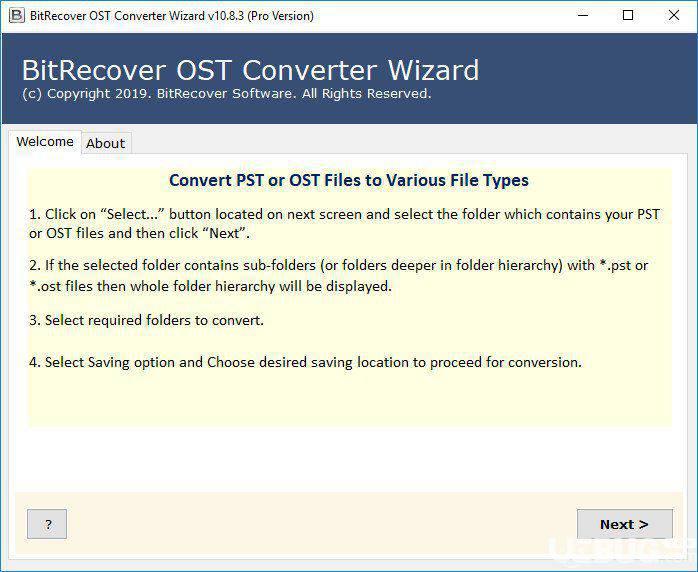The height and width of the screenshot is (572, 698).
Task: Open the About tab
Action: click(106, 143)
